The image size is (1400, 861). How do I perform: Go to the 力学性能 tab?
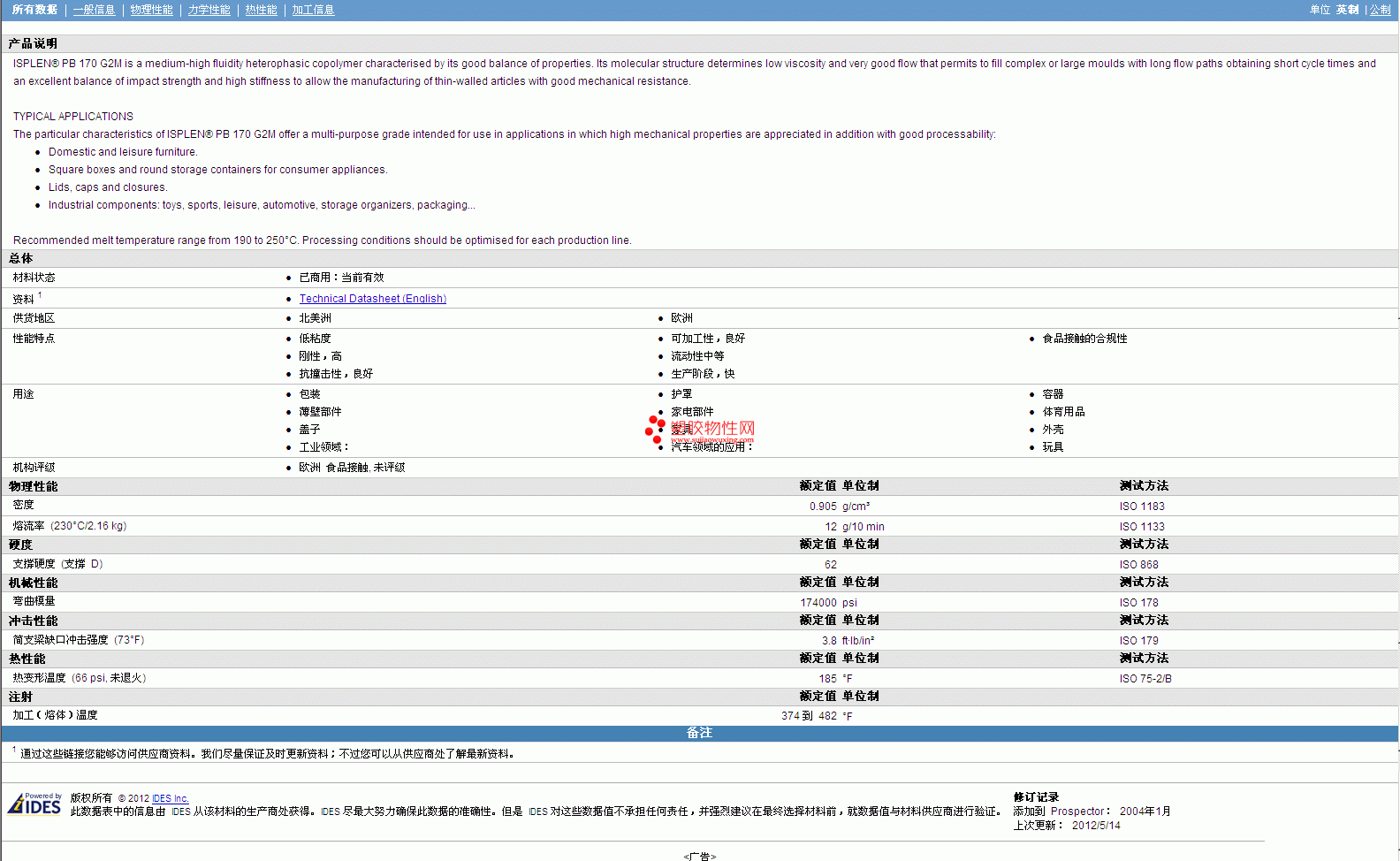point(209,10)
